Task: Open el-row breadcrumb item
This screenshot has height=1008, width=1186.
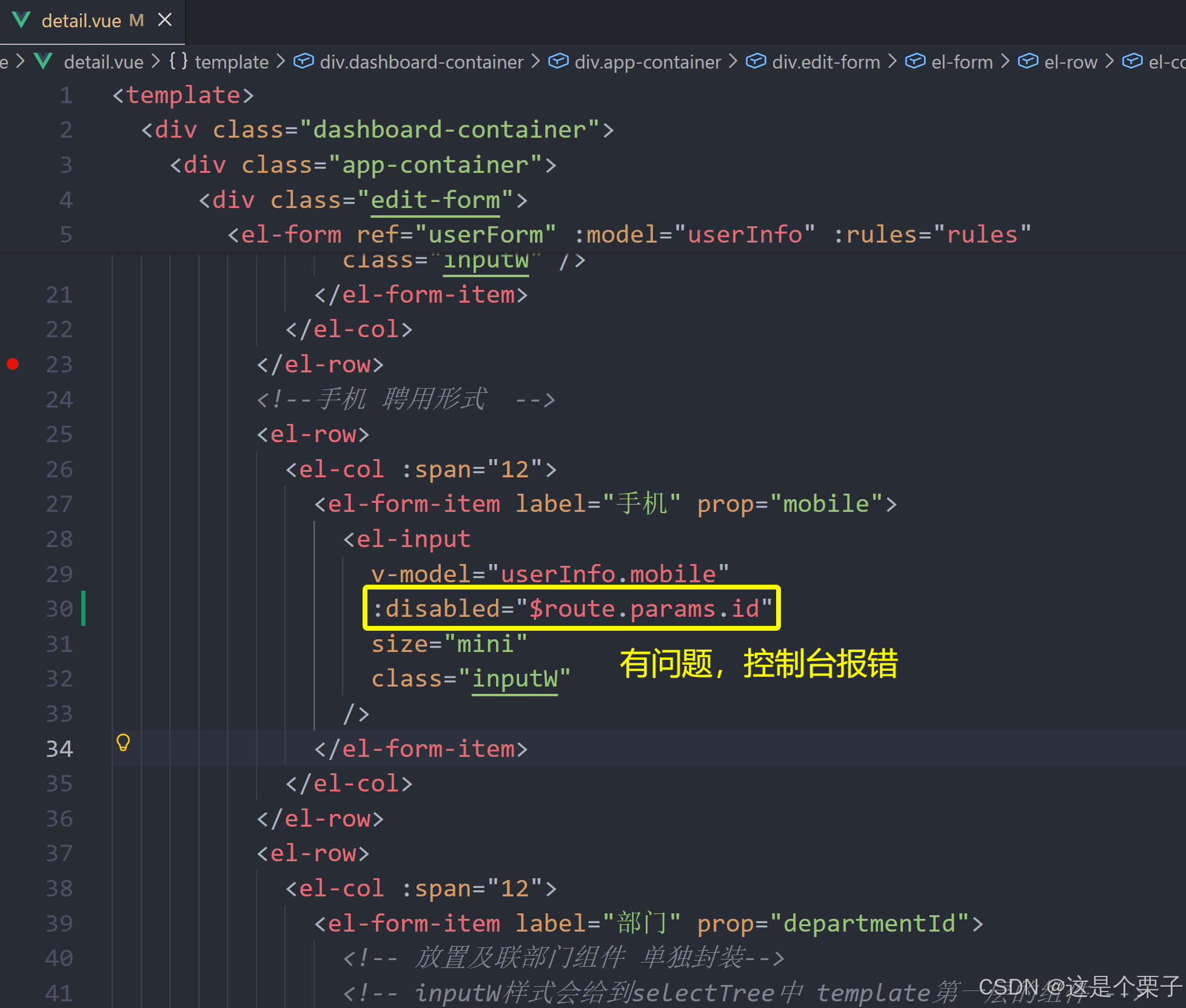Action: coord(1071,62)
